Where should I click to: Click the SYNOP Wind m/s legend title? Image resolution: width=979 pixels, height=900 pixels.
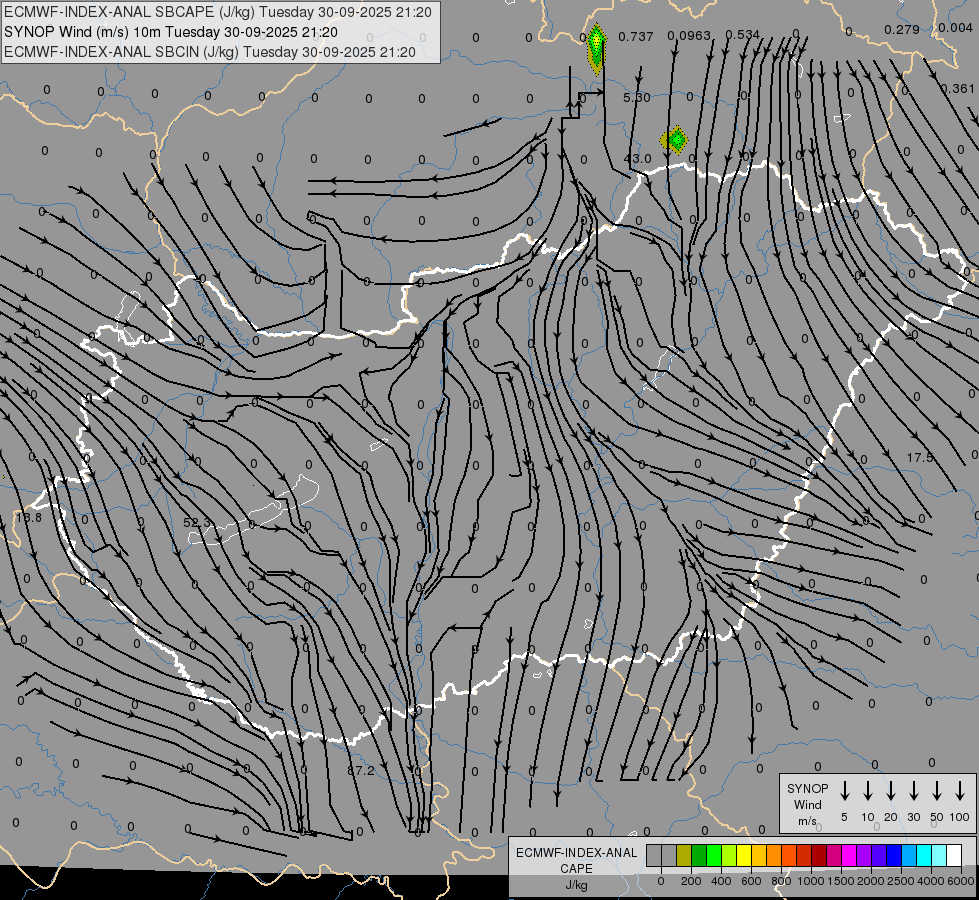pos(807,804)
